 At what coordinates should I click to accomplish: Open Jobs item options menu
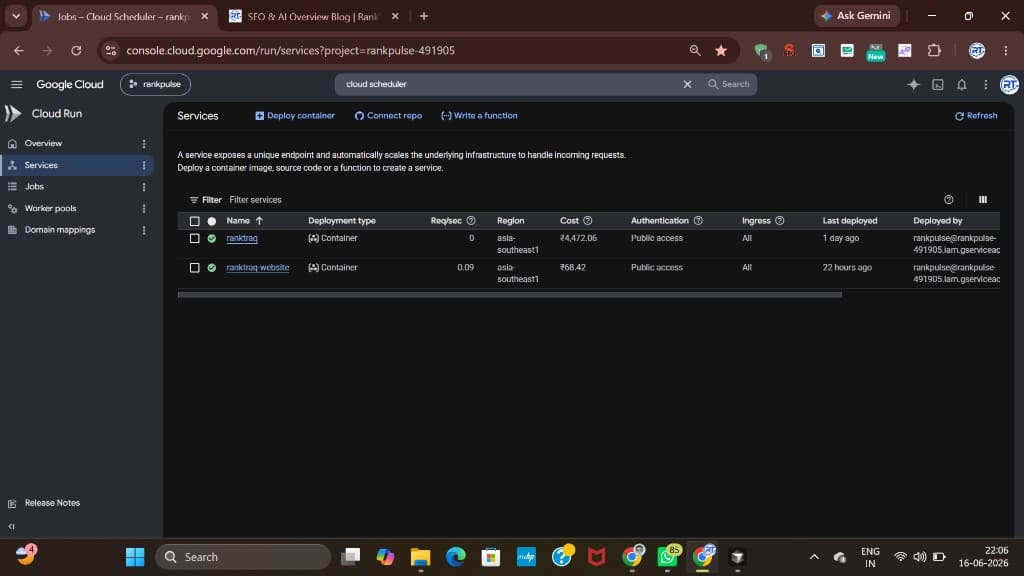click(144, 187)
